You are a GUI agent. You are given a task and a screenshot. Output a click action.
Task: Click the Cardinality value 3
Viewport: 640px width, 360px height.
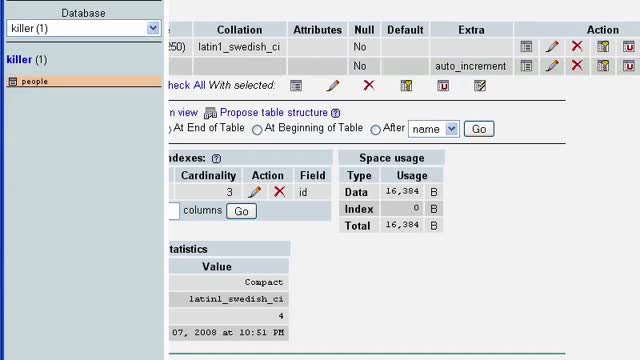[x=229, y=192]
